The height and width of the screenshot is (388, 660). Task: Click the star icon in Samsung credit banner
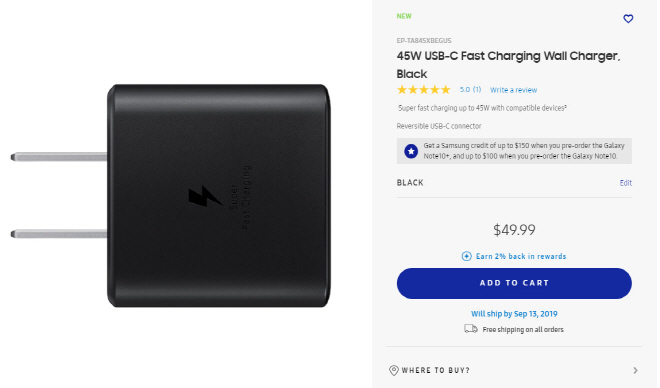411,151
